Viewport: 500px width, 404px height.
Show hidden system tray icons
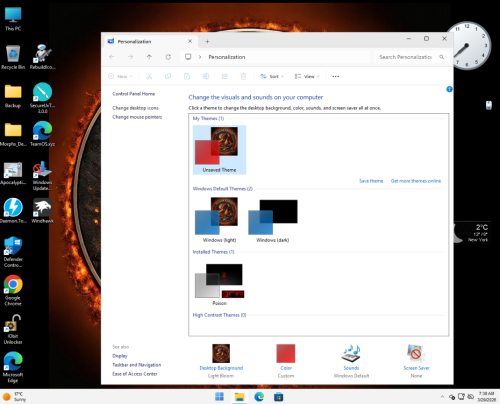coord(442,397)
